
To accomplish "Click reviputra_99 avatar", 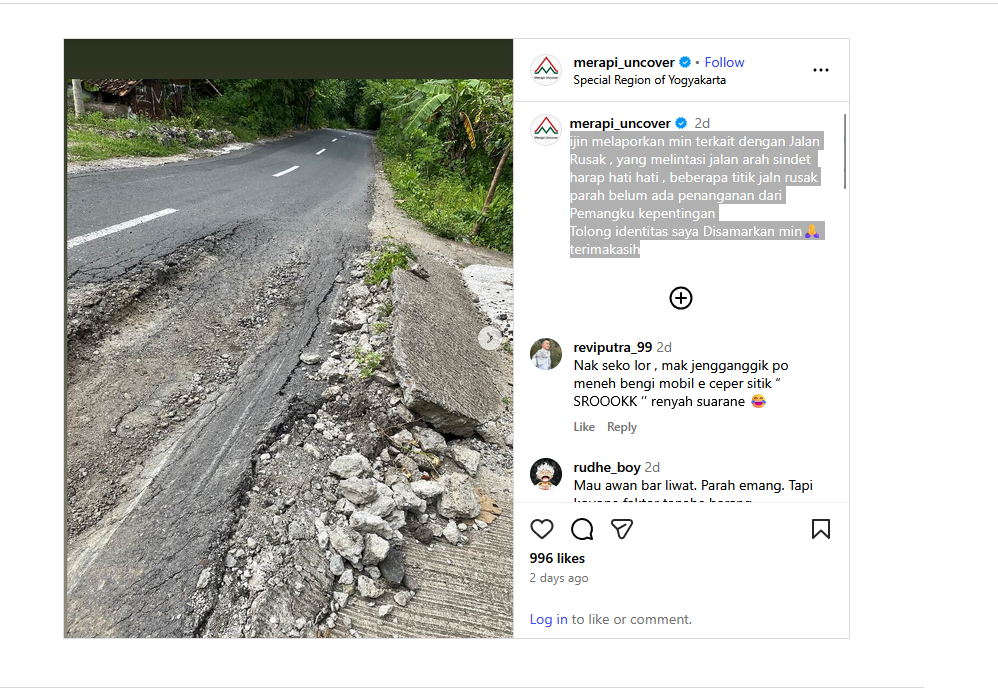I will 546,354.
